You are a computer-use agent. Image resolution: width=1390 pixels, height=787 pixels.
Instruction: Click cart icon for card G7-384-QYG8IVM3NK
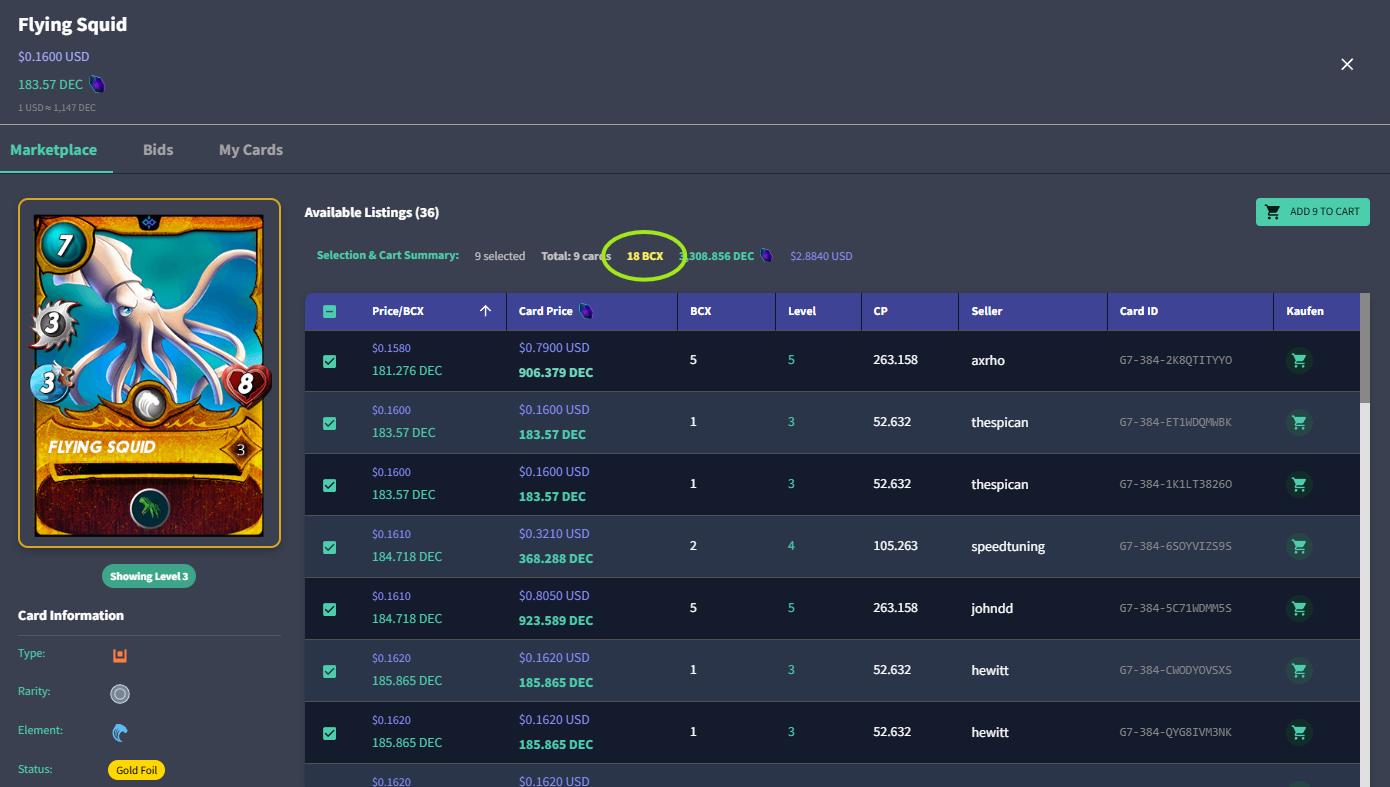1299,732
